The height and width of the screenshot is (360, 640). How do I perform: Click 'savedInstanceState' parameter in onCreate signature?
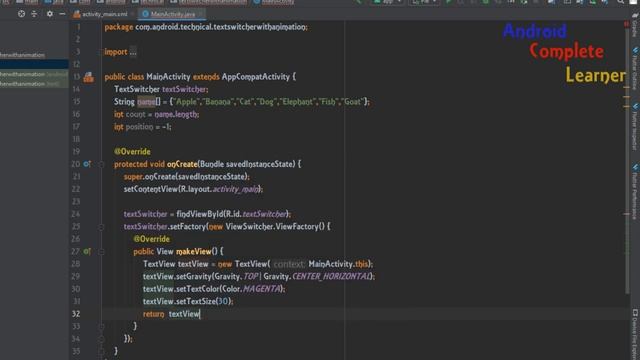(x=260, y=164)
